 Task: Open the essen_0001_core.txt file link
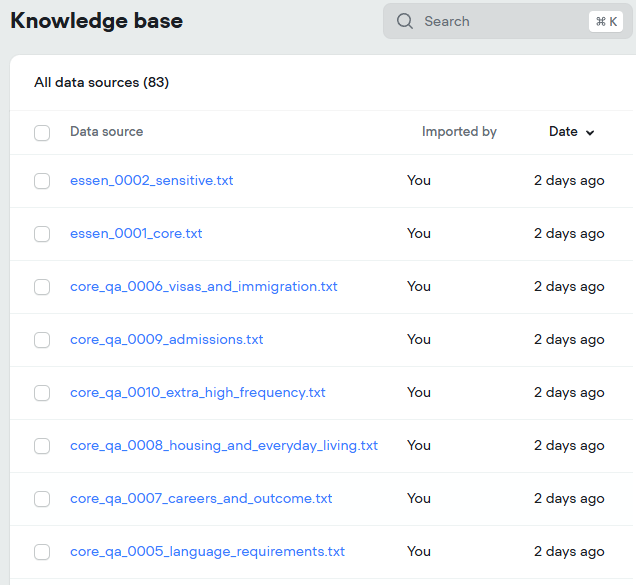[x=136, y=233]
